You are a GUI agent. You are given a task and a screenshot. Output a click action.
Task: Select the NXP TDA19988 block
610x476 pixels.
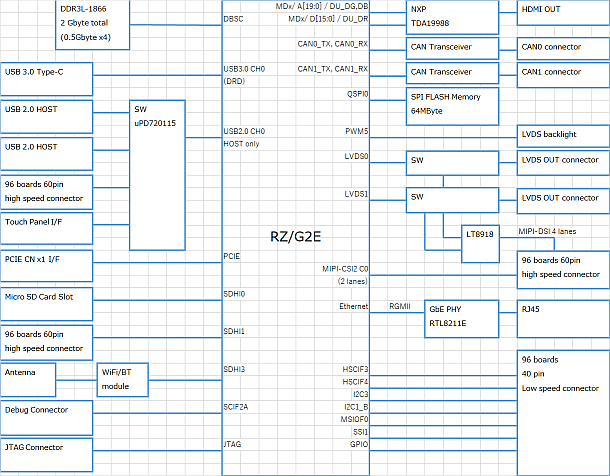point(452,17)
